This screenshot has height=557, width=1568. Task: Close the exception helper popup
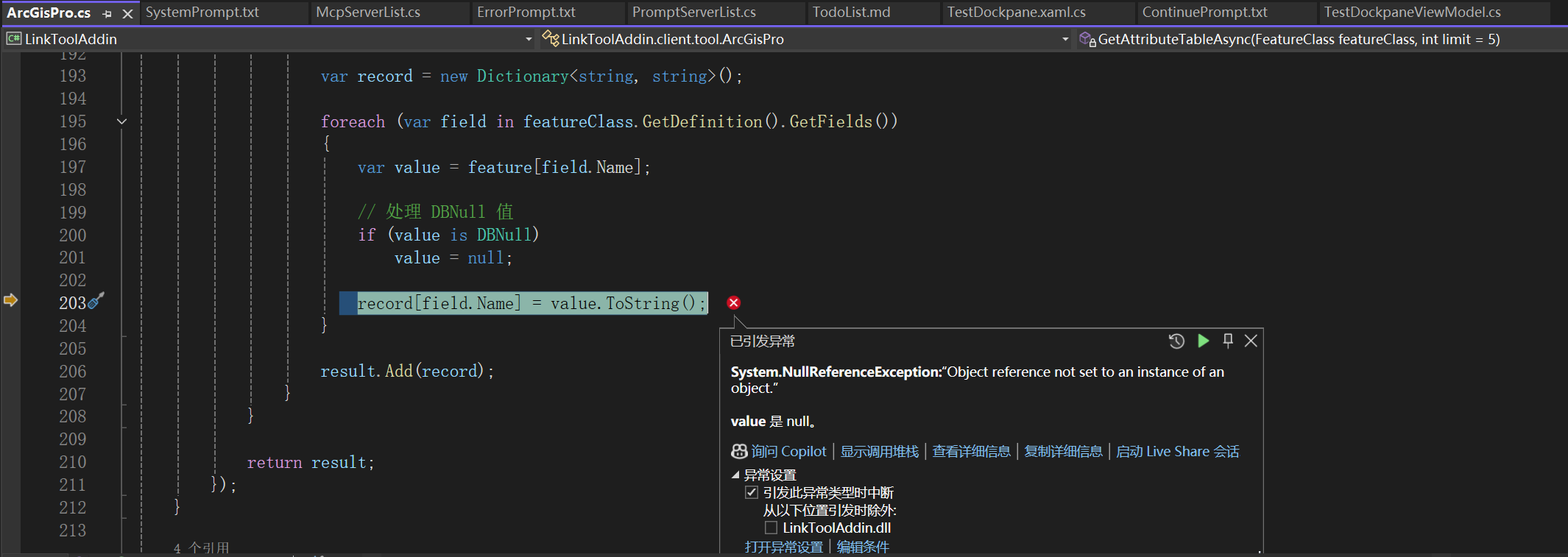(x=1251, y=341)
